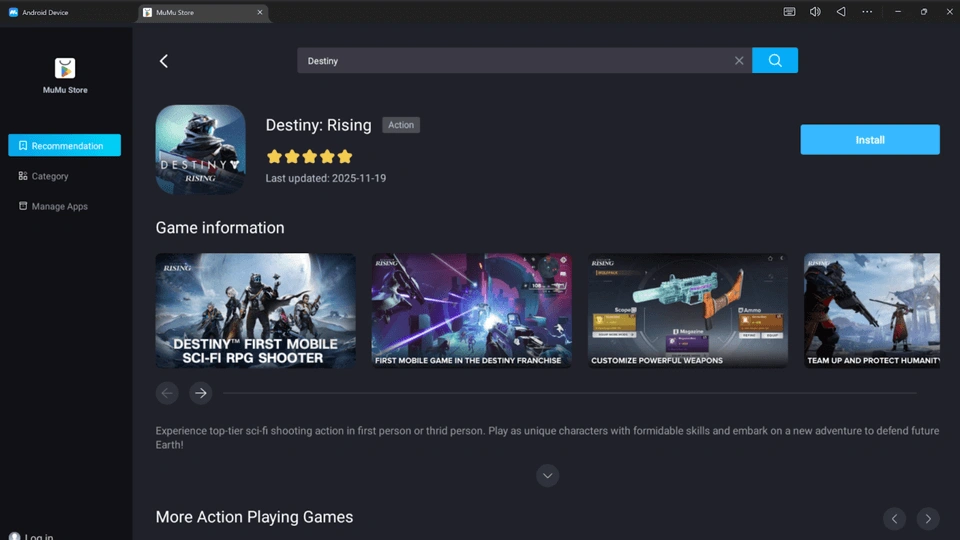Open the keyboard icon in title bar
The image size is (960, 540).
[789, 12]
